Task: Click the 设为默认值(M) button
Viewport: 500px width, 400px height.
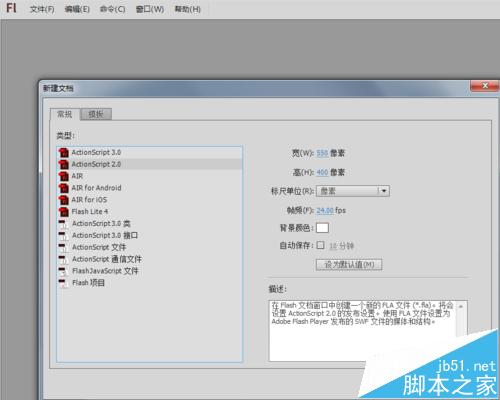Action: [349, 265]
